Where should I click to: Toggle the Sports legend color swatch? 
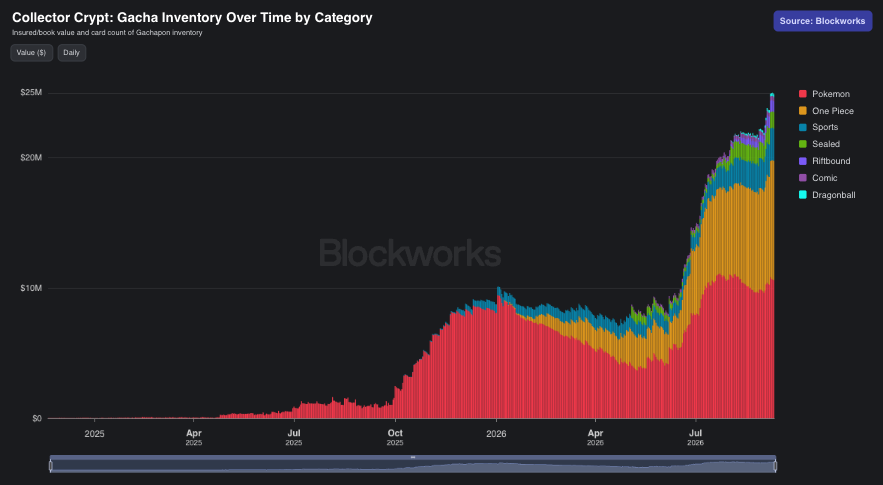click(x=802, y=127)
